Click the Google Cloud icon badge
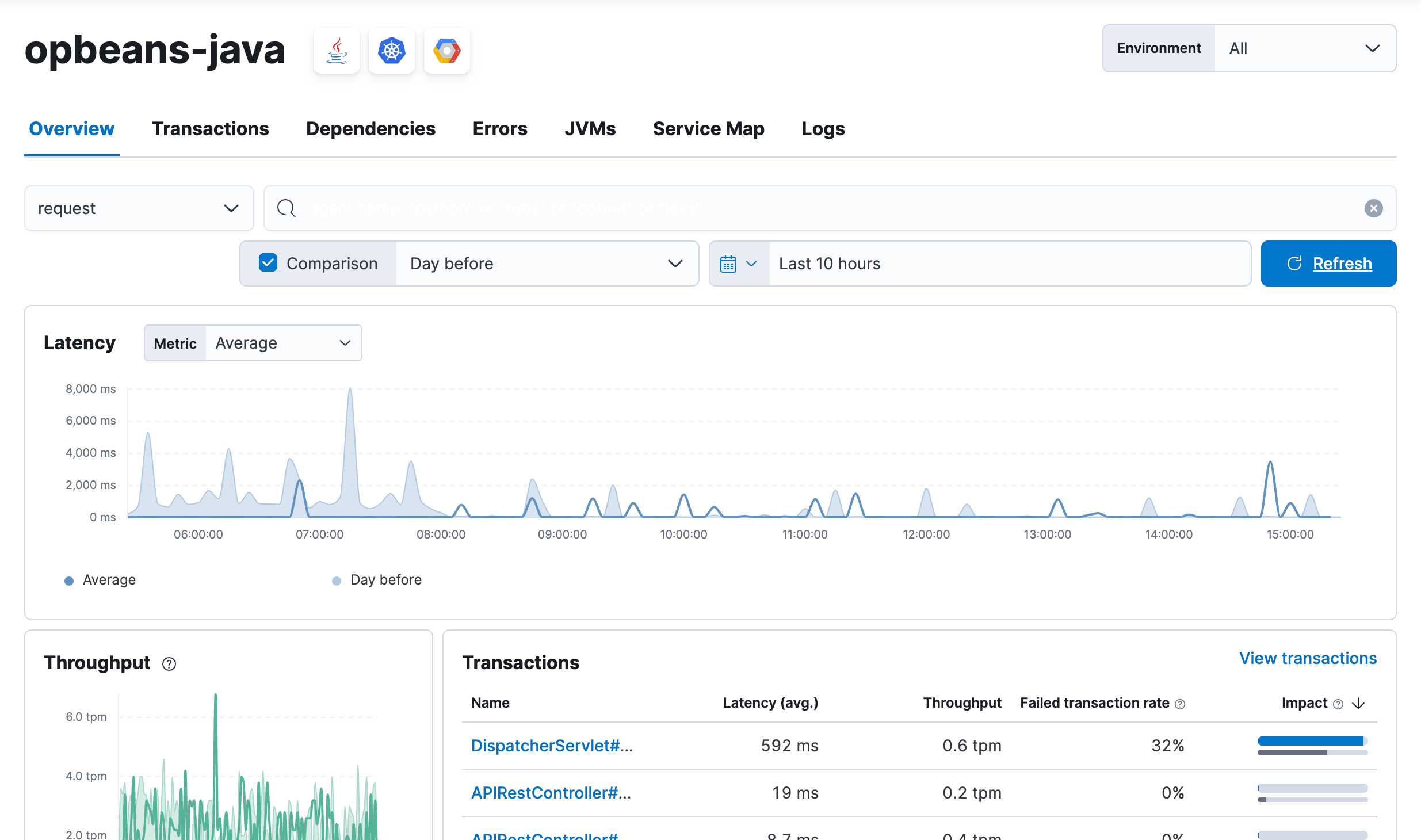This screenshot has height=840, width=1421. (x=447, y=51)
